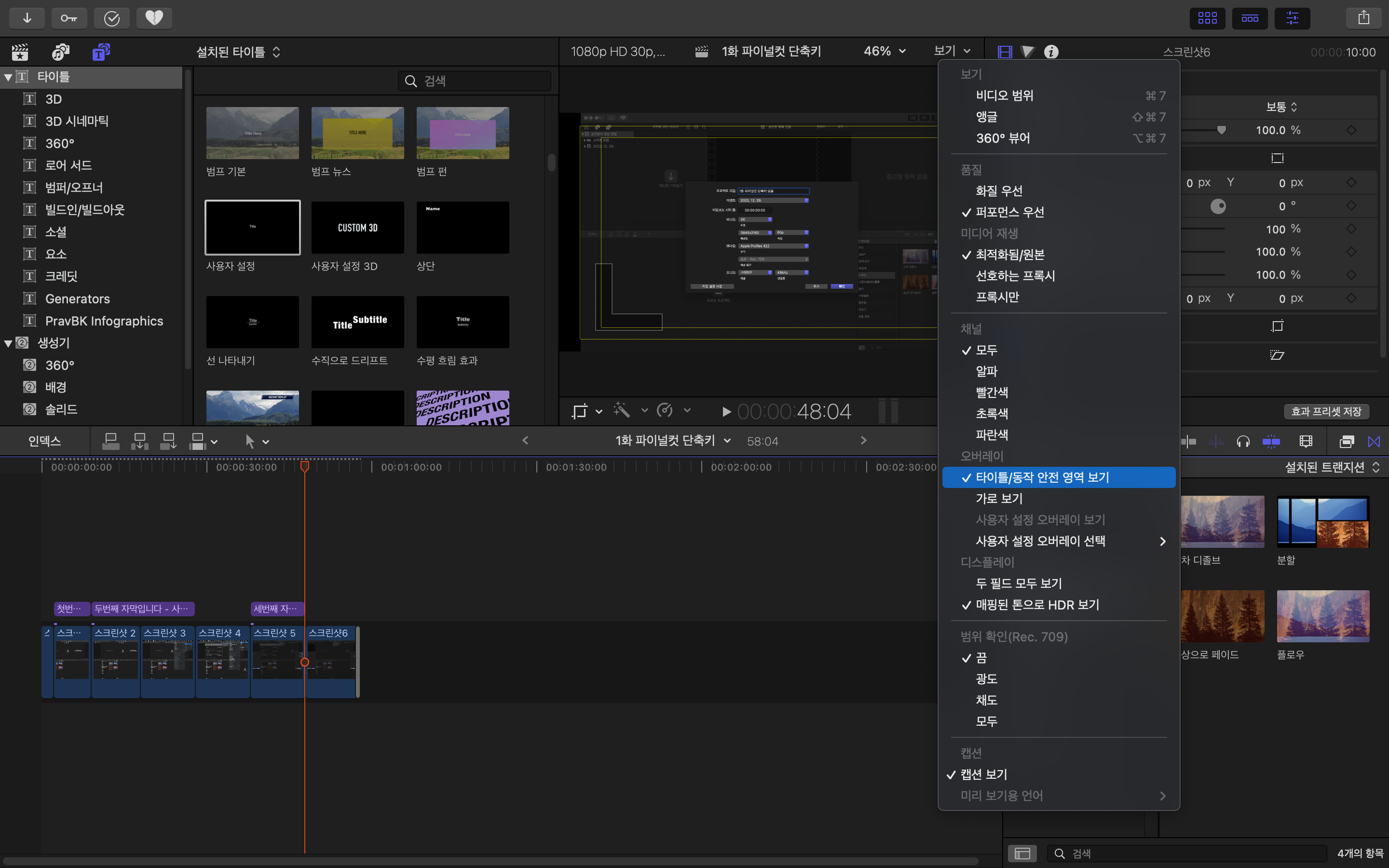The image size is (1389, 868).
Task: Uncheck title/action safe zones overlay
Action: coord(1042,477)
